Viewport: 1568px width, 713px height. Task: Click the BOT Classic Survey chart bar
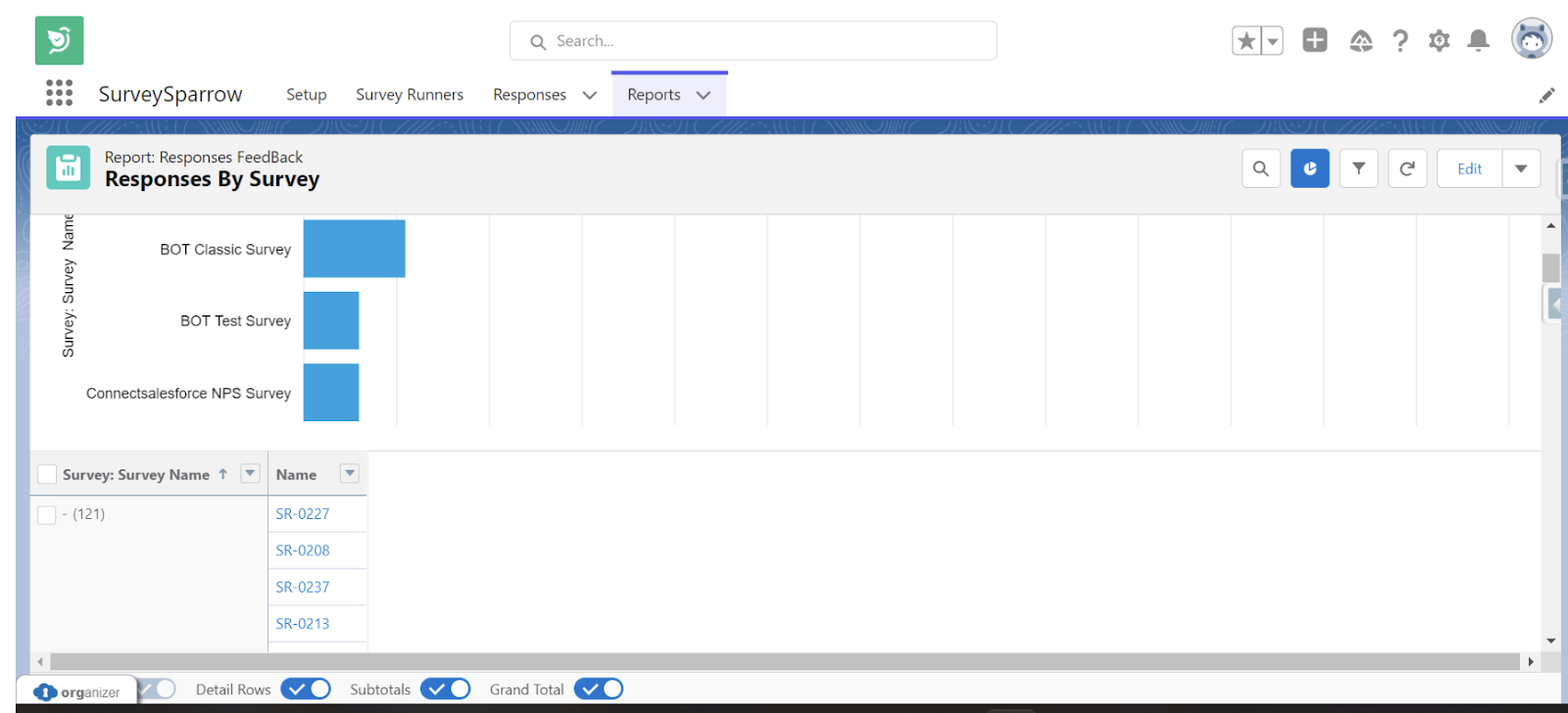point(354,249)
